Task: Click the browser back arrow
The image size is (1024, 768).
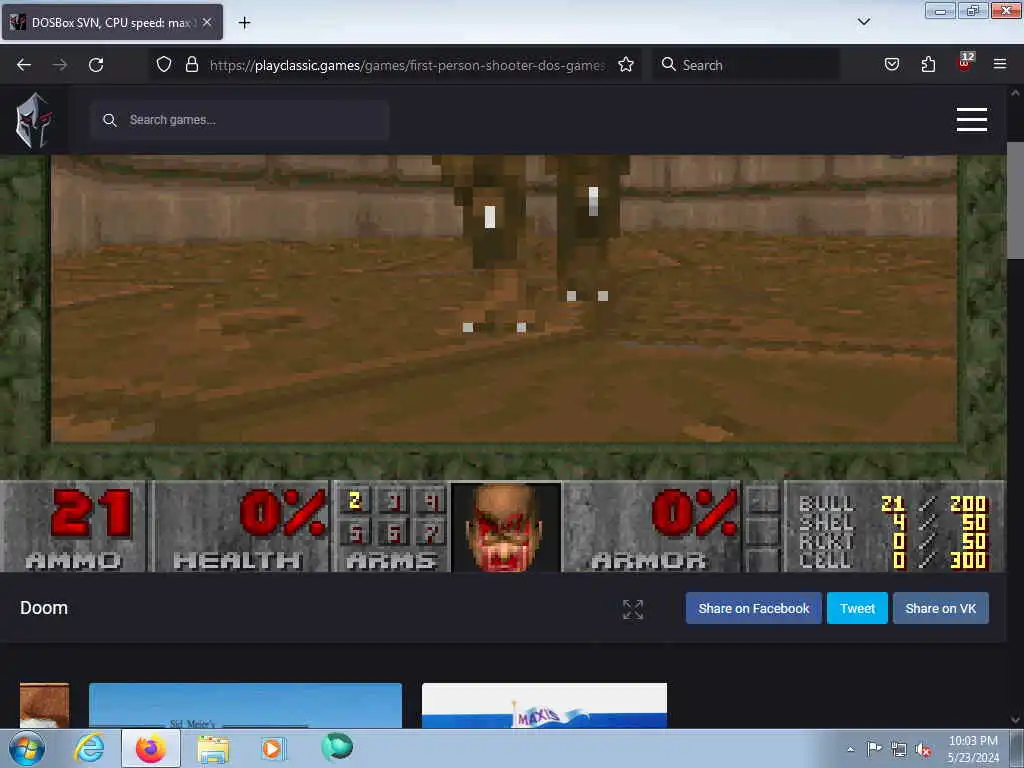Action: pyautogui.click(x=24, y=65)
